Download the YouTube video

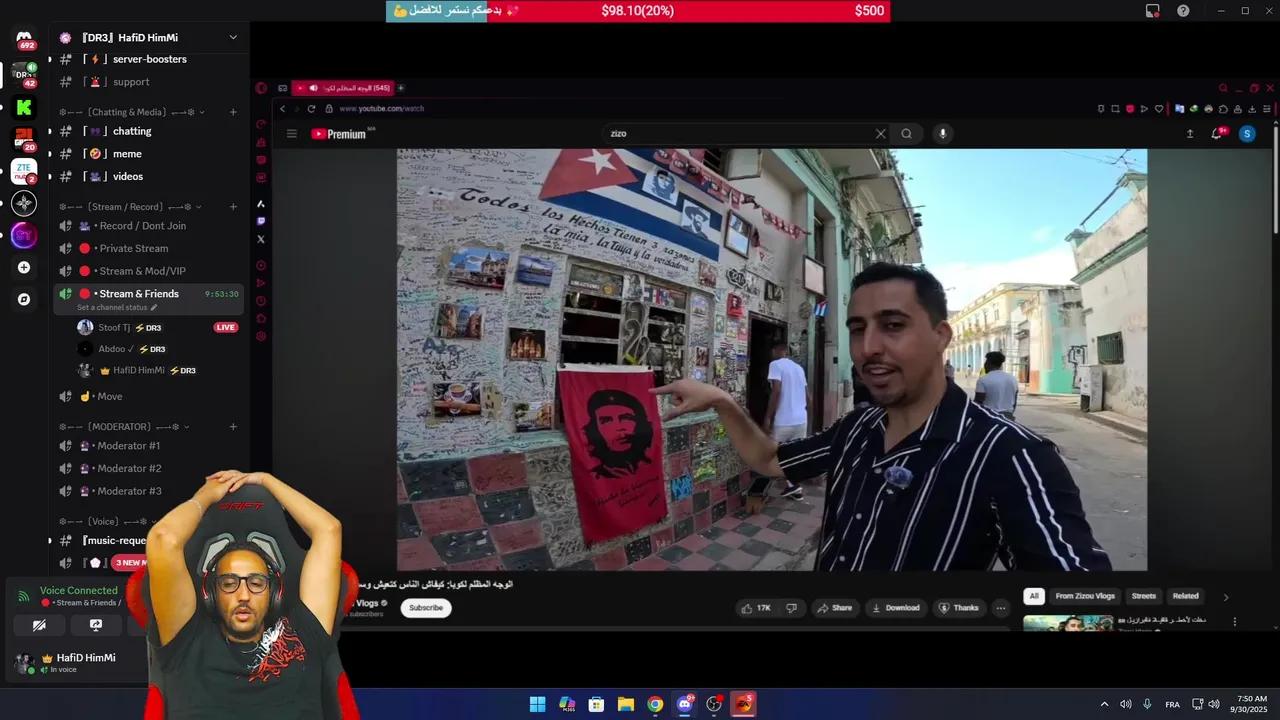tap(896, 608)
